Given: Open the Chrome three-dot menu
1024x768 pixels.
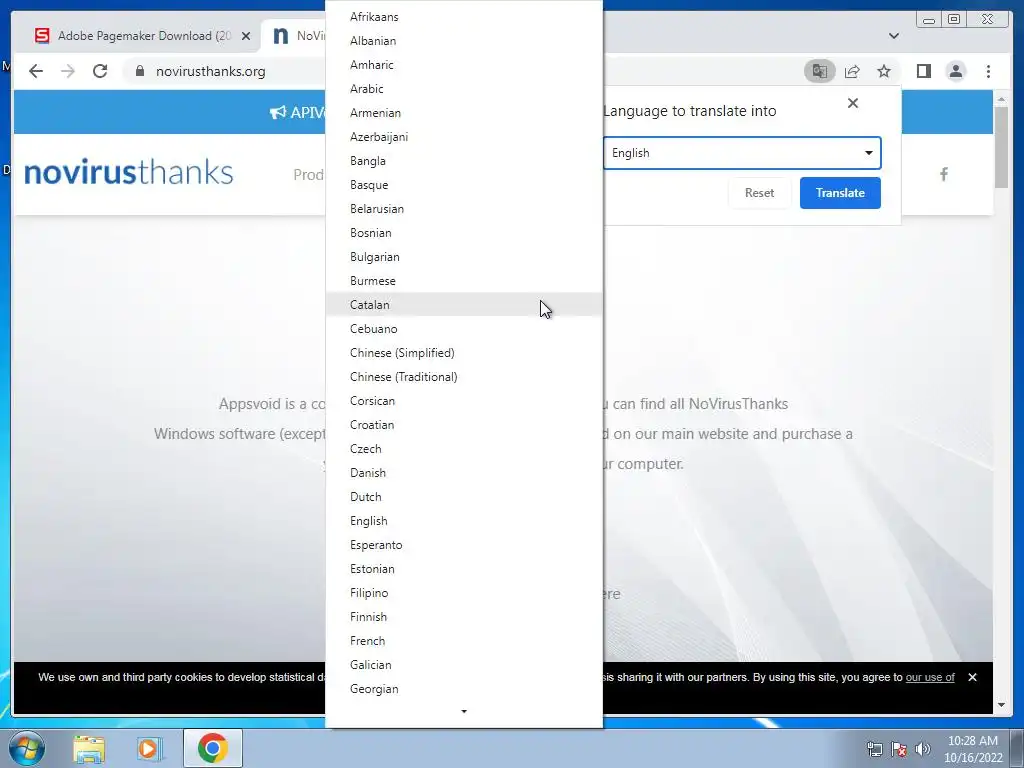Looking at the screenshot, I should (988, 71).
